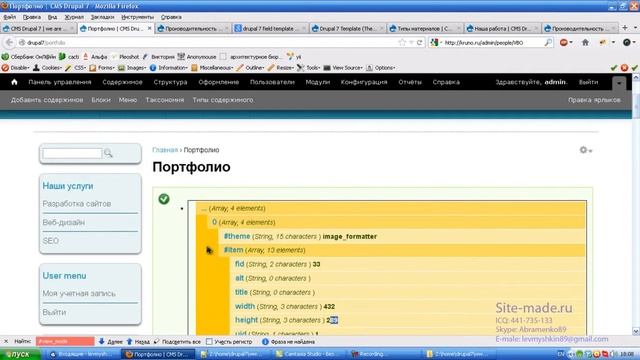Open Miscellaneous dropdown in developer toolbar
The width and height of the screenshot is (640, 360).
pyautogui.click(x=212, y=68)
